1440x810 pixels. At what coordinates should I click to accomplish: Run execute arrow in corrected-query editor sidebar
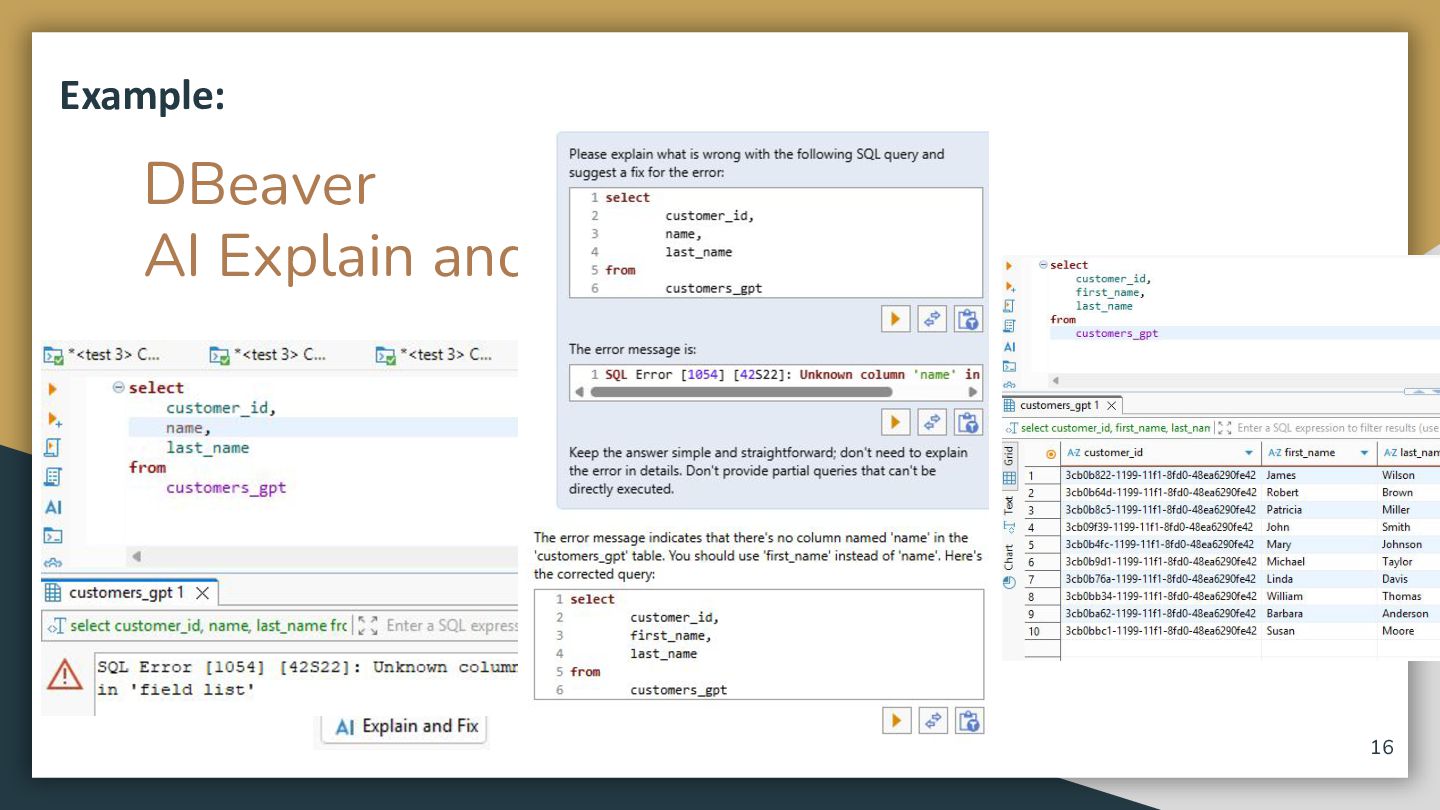coord(1009,266)
